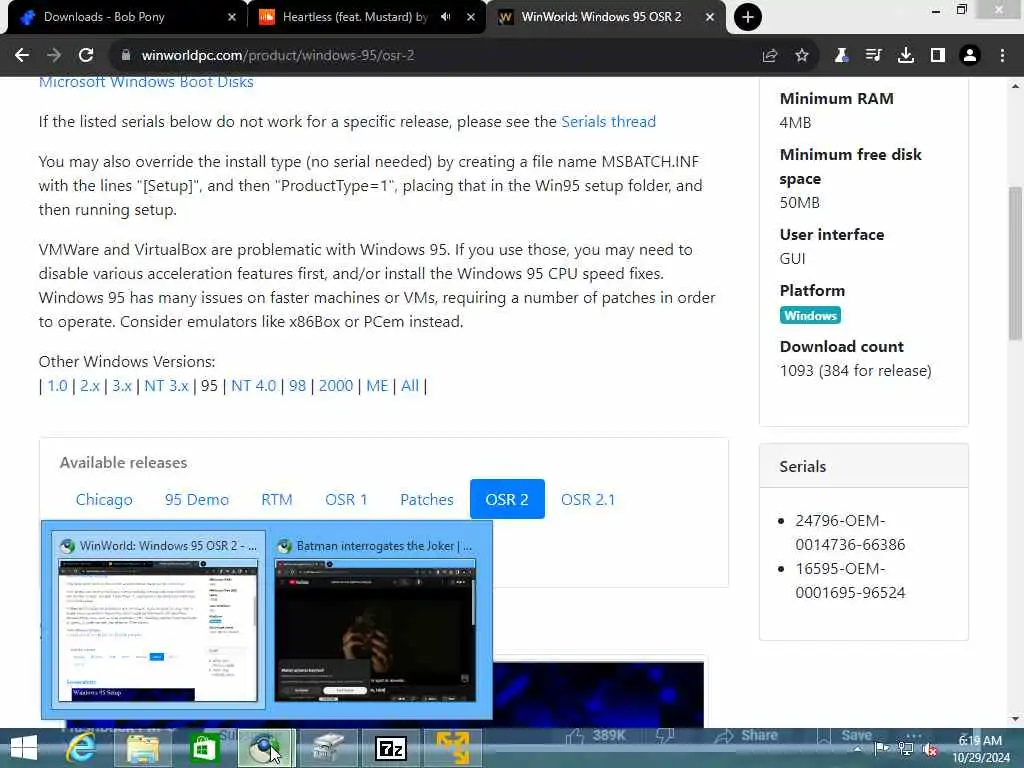Open the All Windows versions link

409,386
